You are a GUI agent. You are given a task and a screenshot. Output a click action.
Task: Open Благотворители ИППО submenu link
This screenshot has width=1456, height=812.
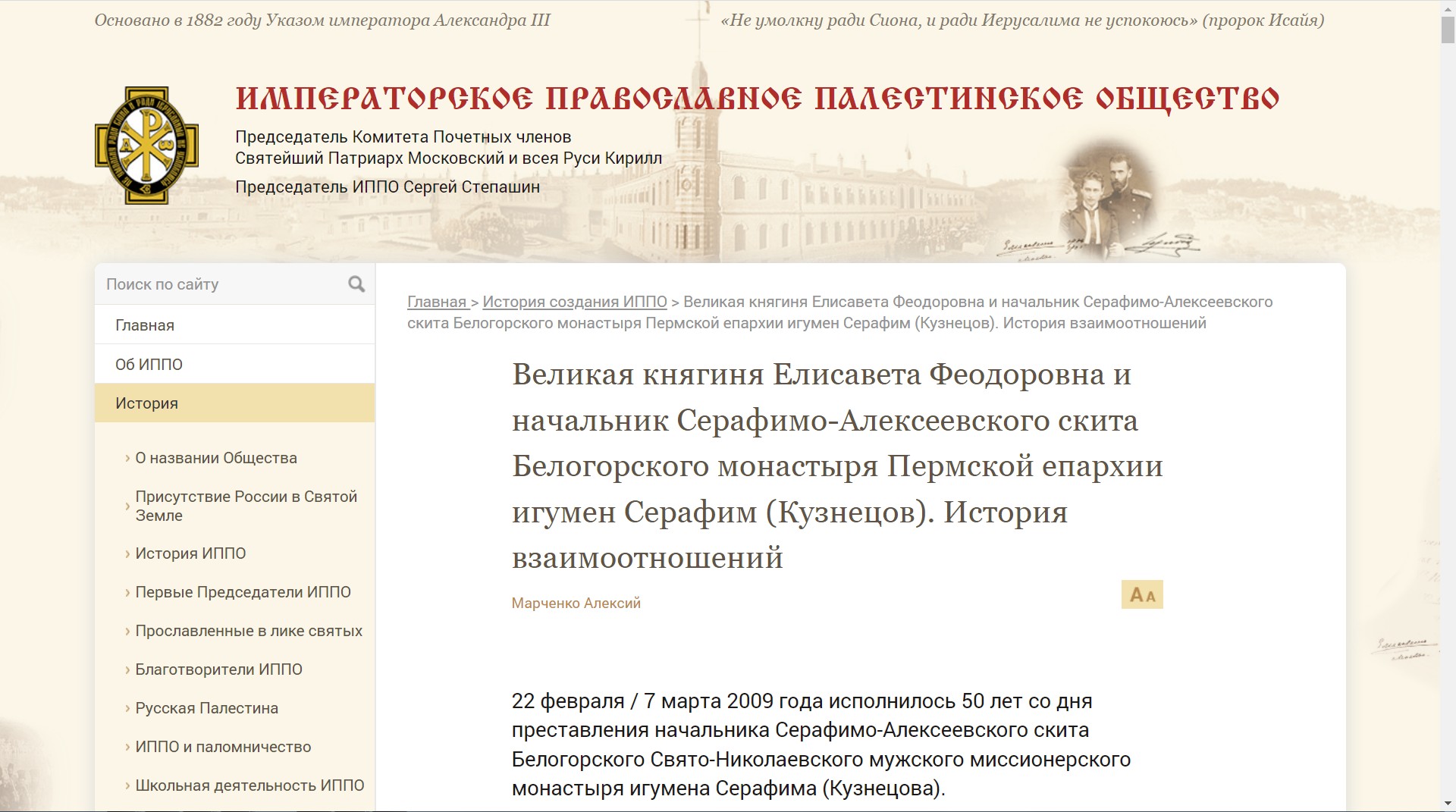click(218, 669)
